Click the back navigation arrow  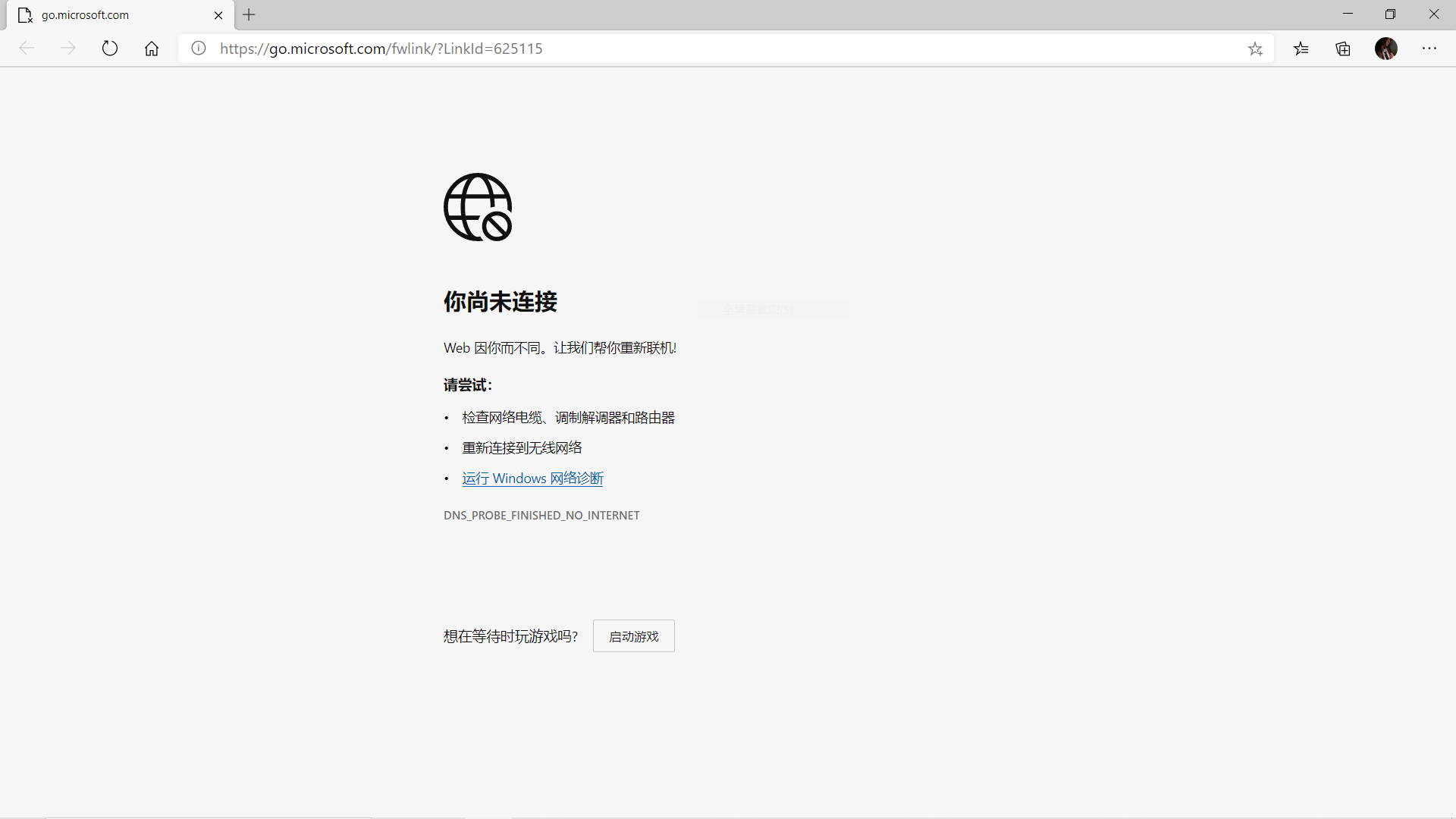tap(27, 48)
